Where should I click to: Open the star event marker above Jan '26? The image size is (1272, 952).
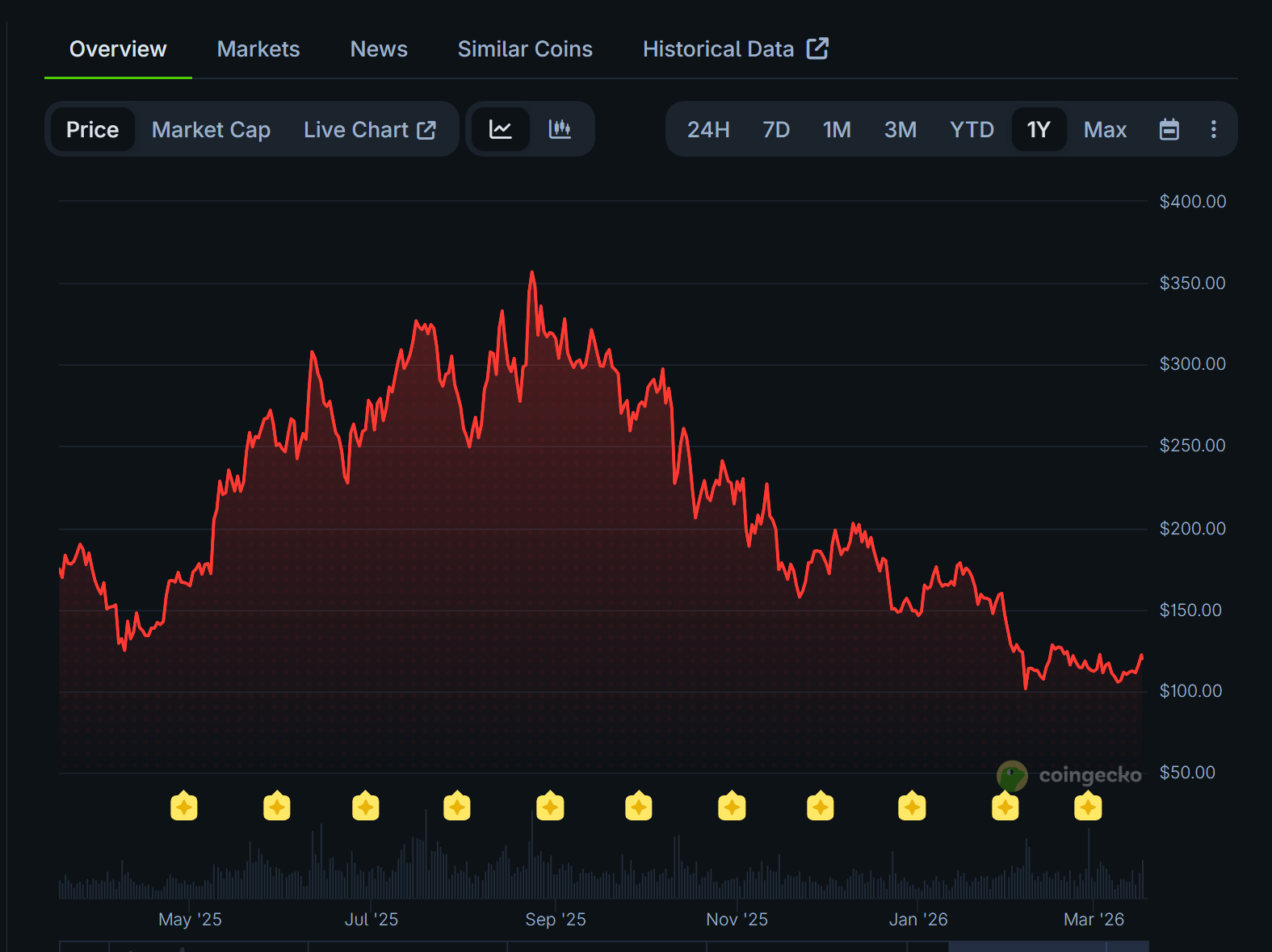913,806
